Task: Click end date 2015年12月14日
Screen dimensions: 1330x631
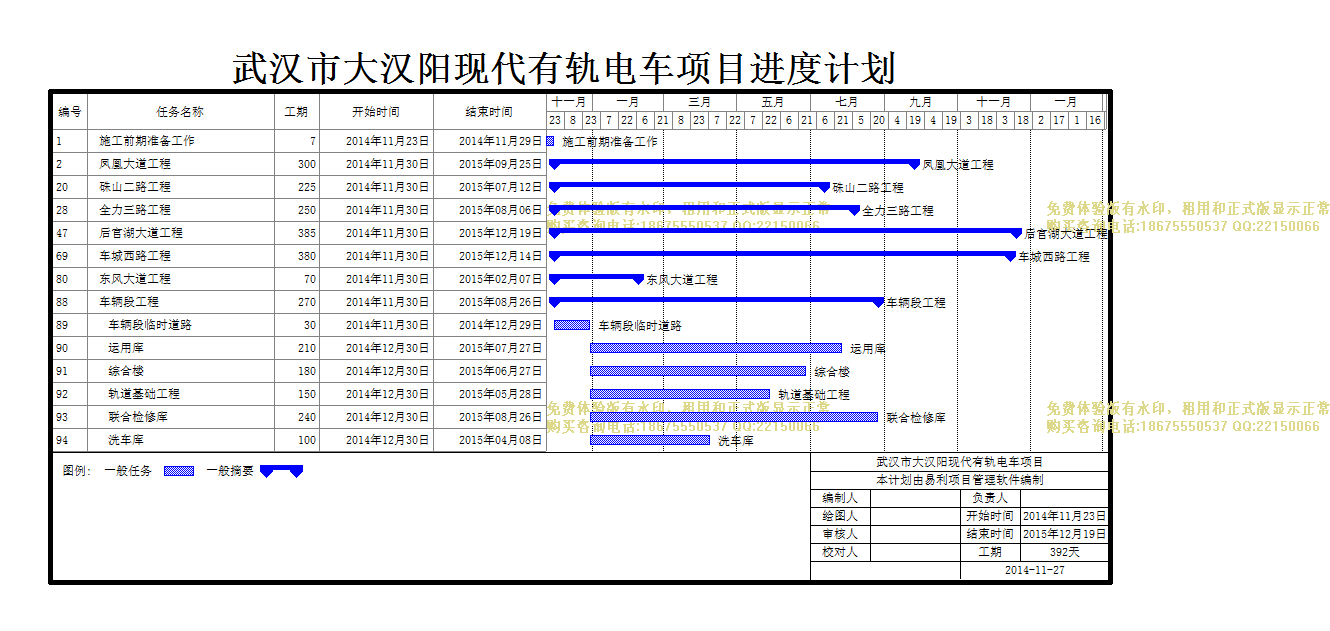Action: pos(500,256)
